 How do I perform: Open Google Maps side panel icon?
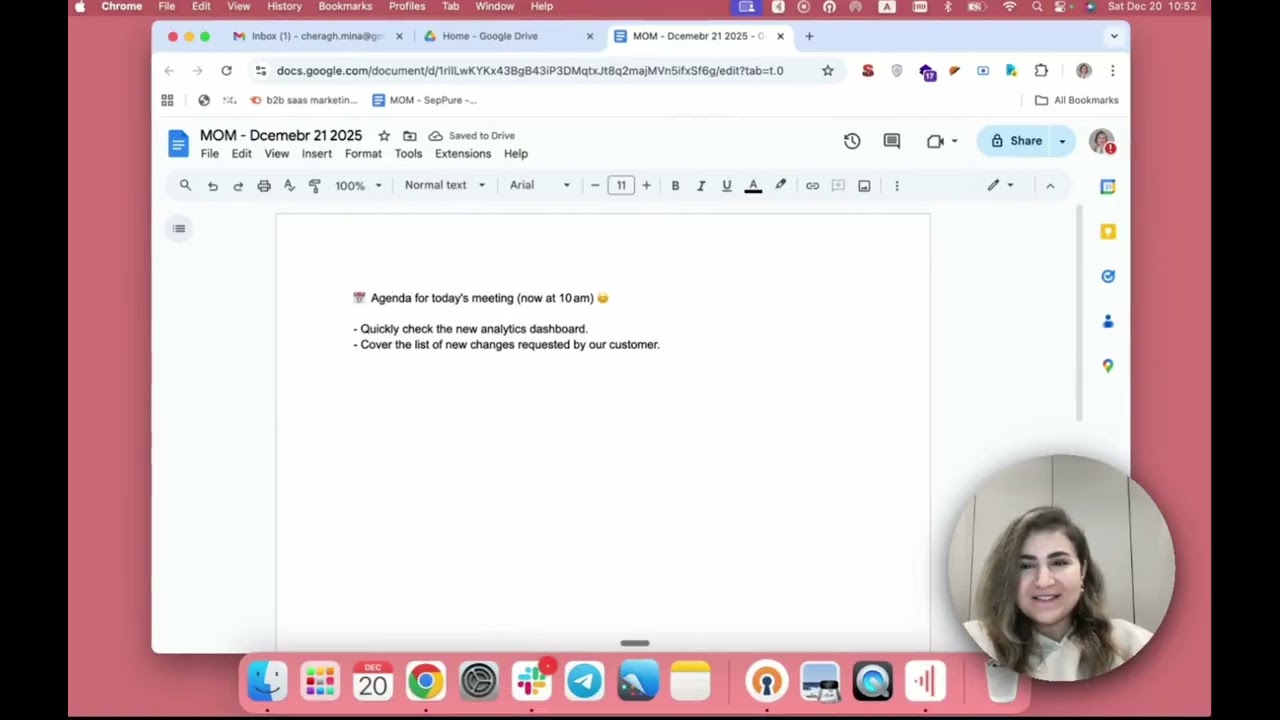1108,366
